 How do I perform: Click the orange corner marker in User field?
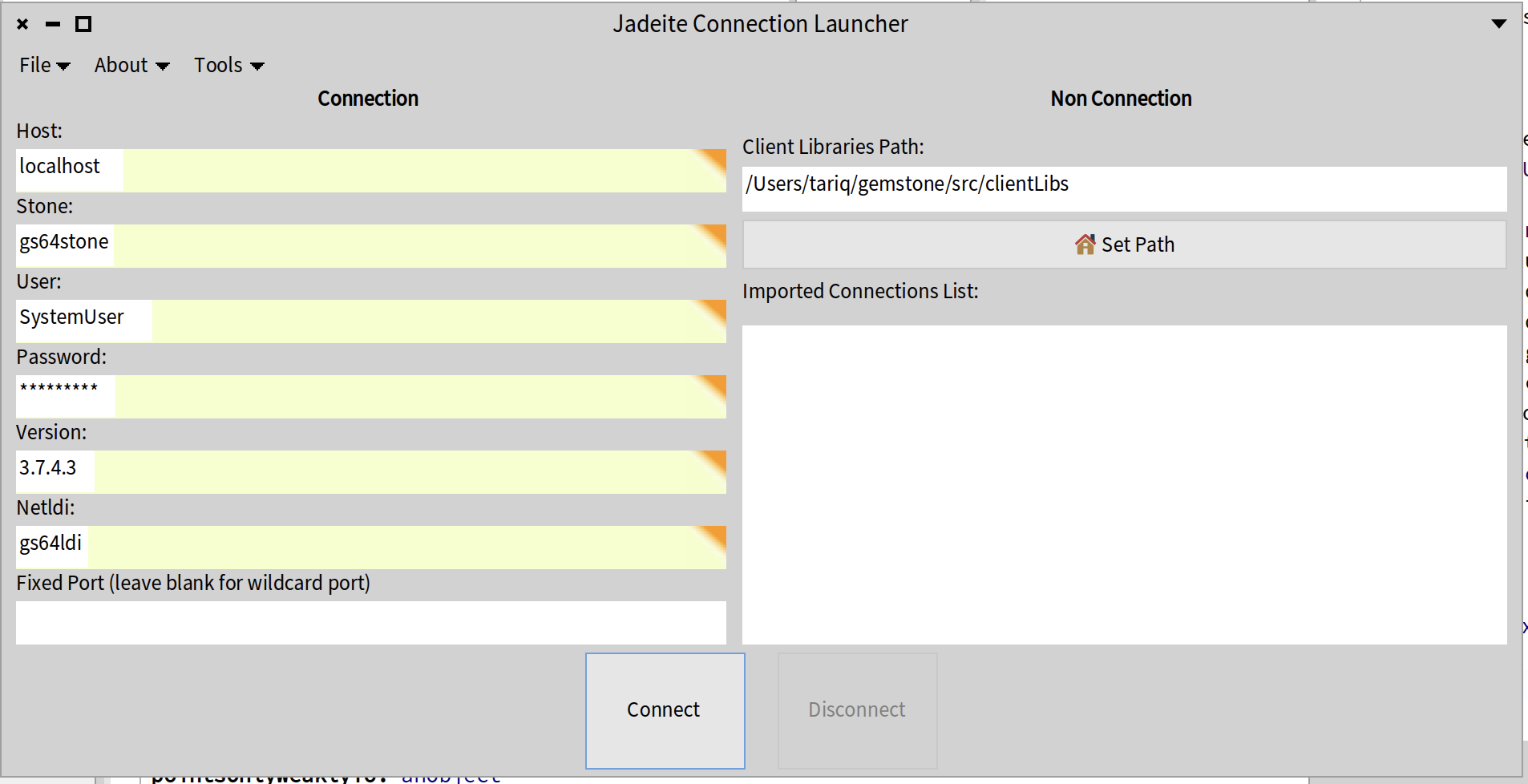(714, 309)
